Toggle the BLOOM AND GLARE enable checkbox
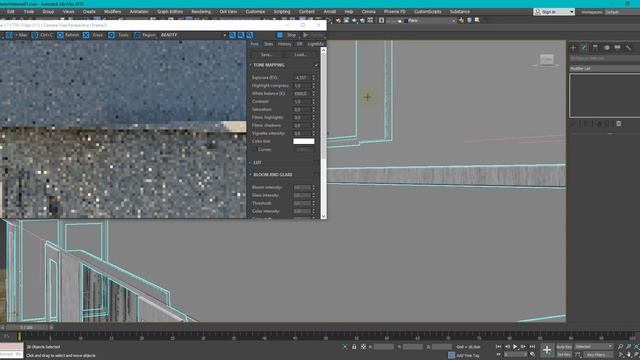 pos(316,174)
